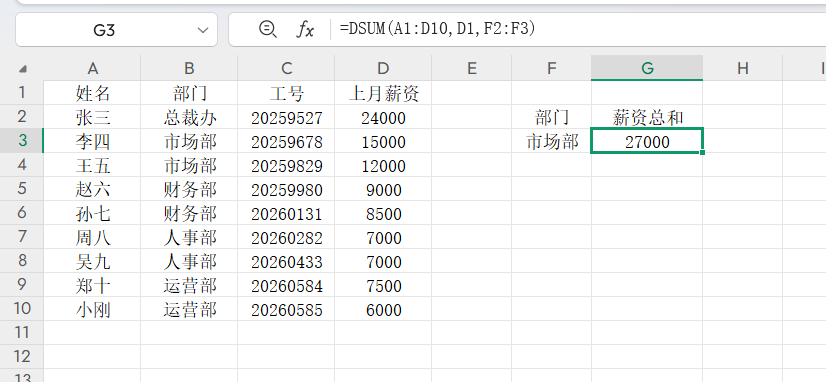Select column D header
Viewport: 826px width, 382px height.
[x=383, y=68]
